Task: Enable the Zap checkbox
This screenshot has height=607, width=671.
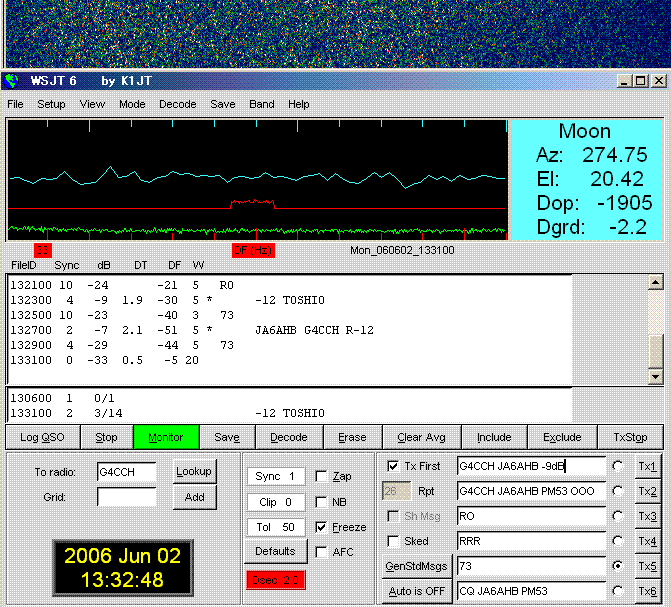Action: coord(321,477)
